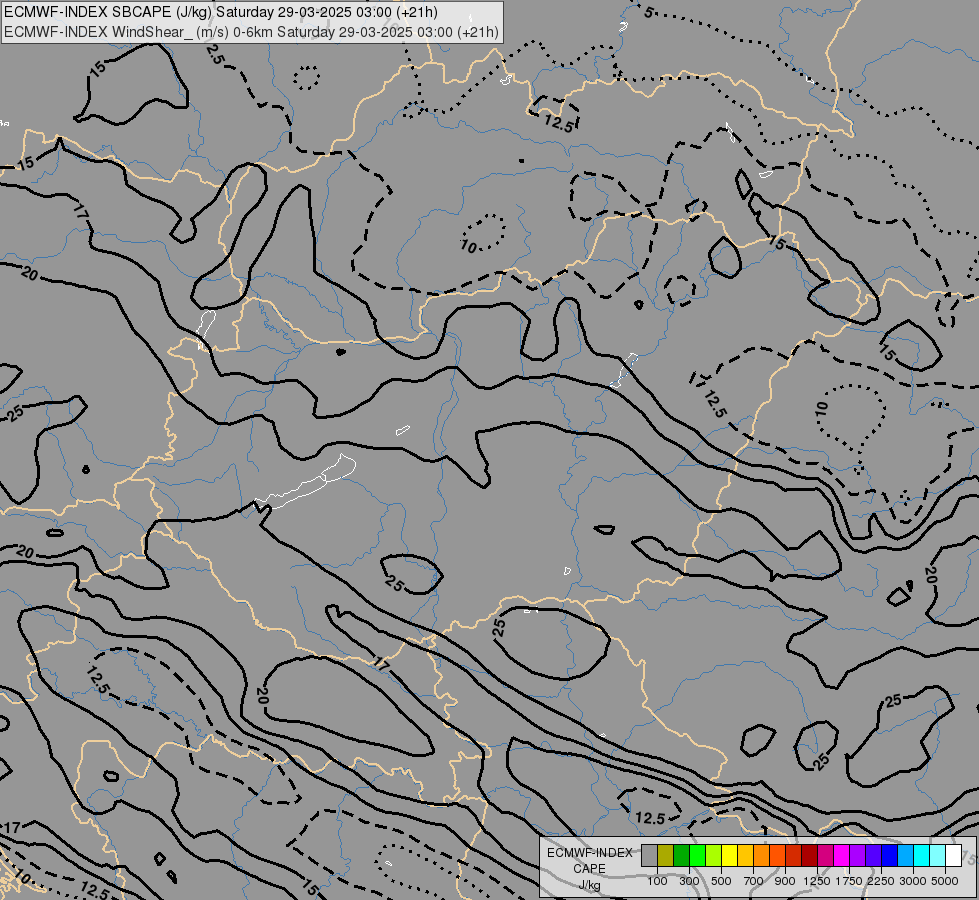The height and width of the screenshot is (900, 979).
Task: Click the CAPE label in the legend
Action: coord(589,869)
